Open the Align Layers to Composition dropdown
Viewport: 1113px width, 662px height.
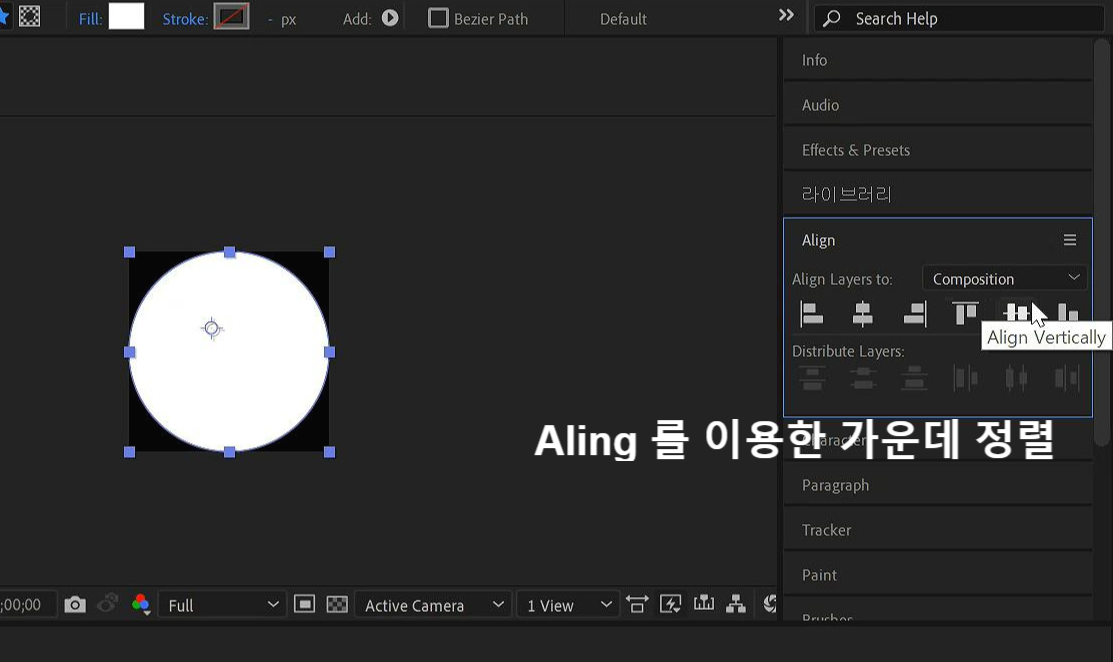[x=1004, y=279]
